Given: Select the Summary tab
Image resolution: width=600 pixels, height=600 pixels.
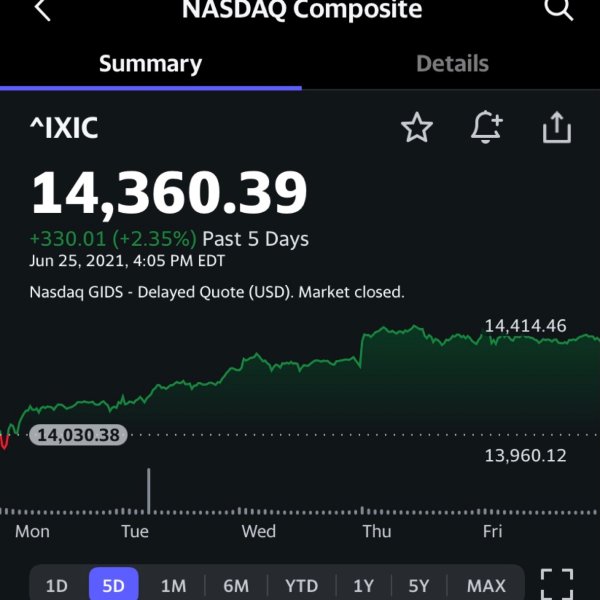Looking at the screenshot, I should (x=150, y=64).
